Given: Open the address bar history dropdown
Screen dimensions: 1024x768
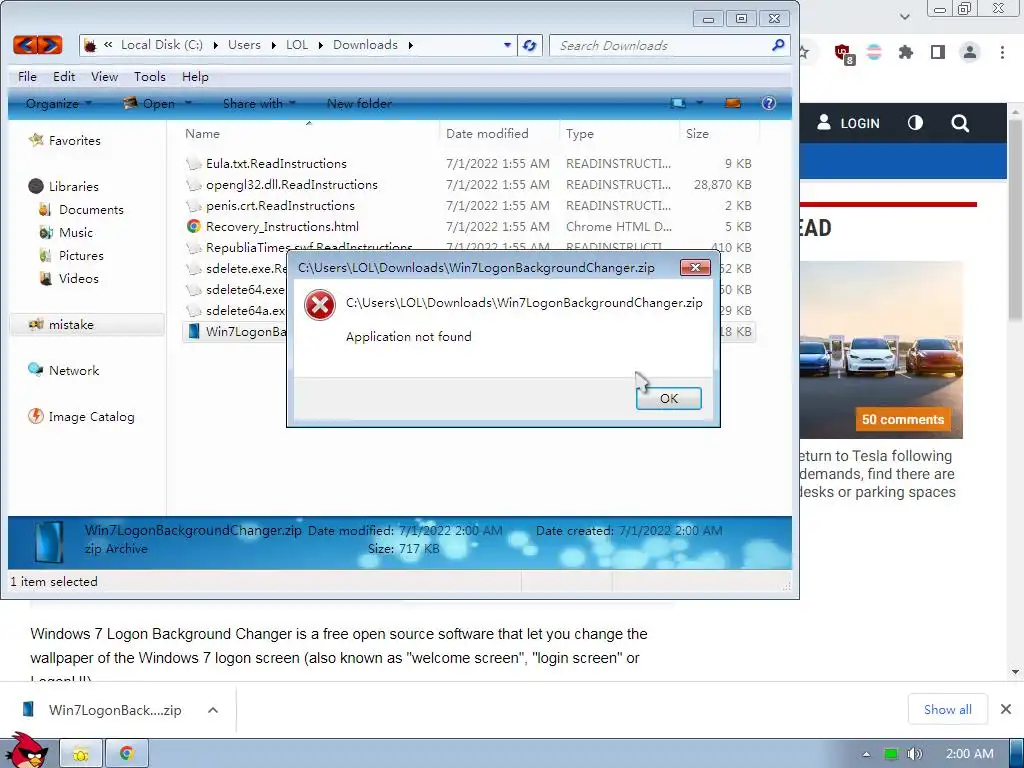Looking at the screenshot, I should (507, 45).
